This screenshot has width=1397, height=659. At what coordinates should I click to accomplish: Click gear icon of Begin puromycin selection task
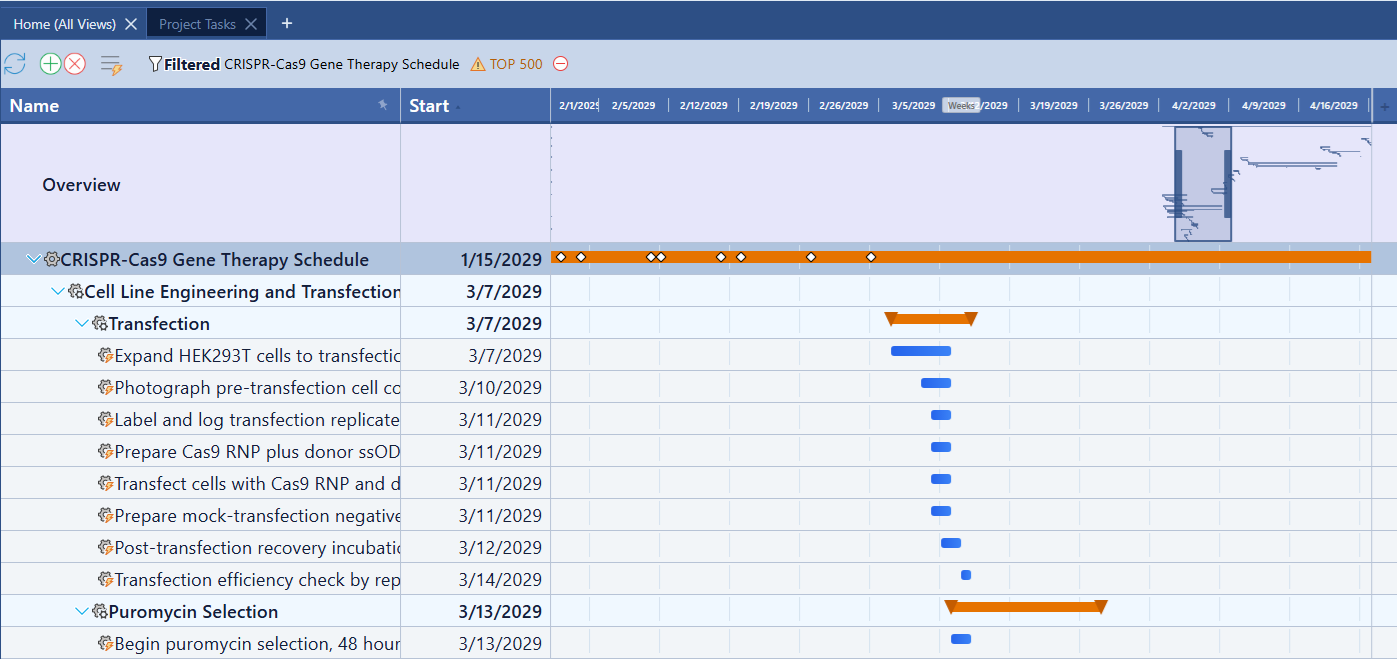(x=105, y=643)
